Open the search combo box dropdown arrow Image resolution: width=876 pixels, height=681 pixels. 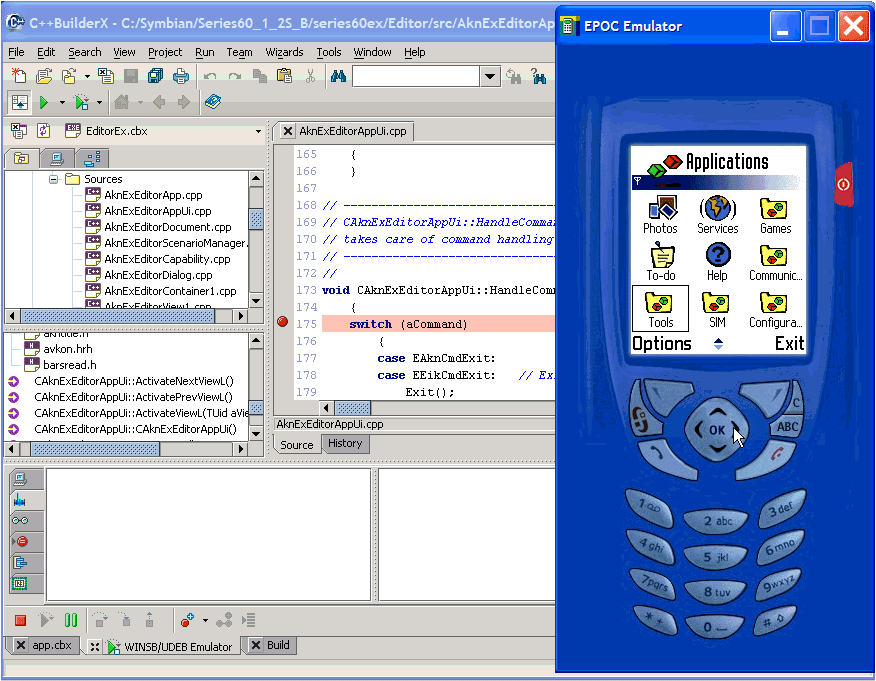pyautogui.click(x=490, y=76)
